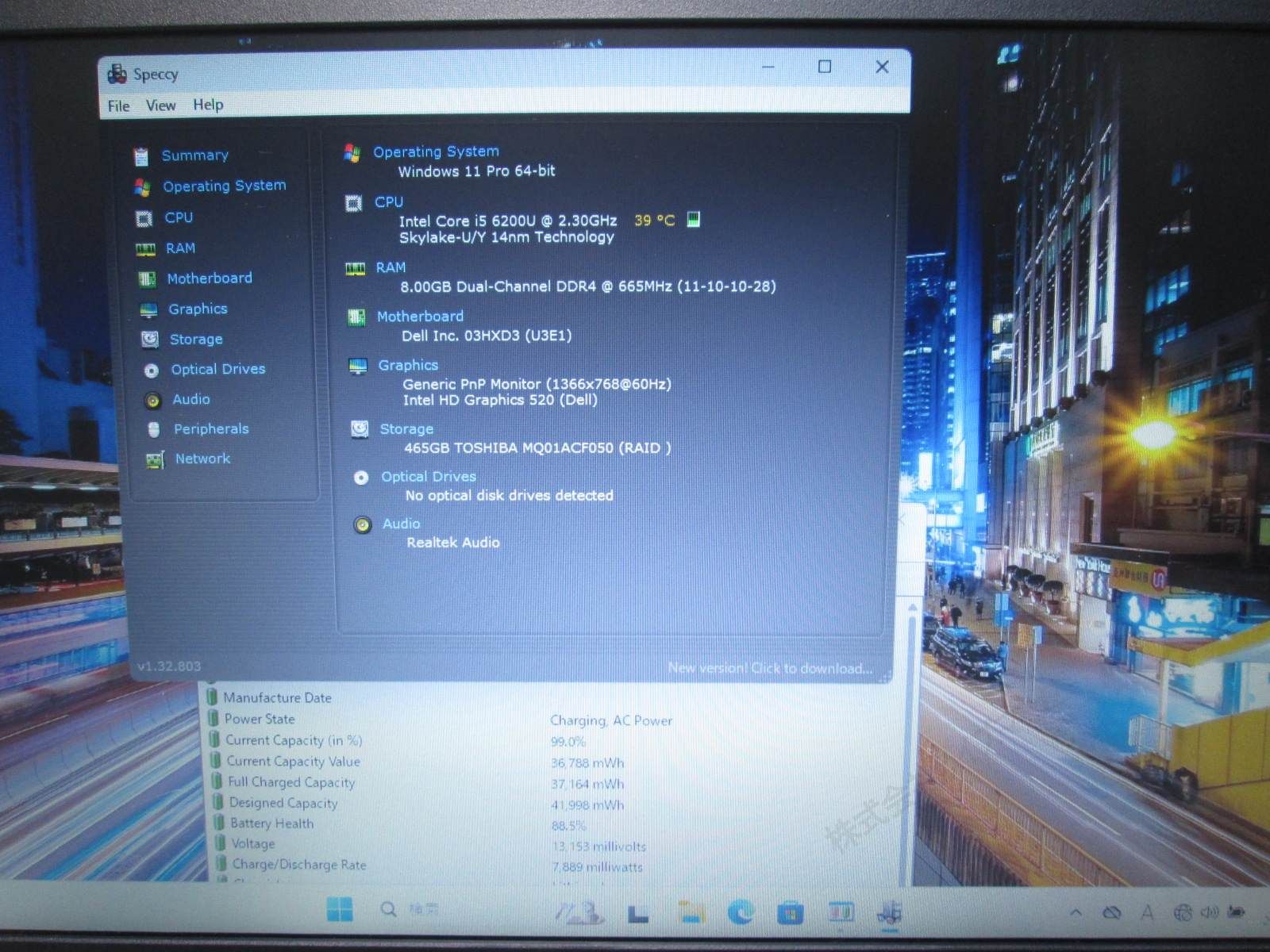The height and width of the screenshot is (952, 1270).
Task: Open the View menu in Speccy
Action: click(x=160, y=105)
